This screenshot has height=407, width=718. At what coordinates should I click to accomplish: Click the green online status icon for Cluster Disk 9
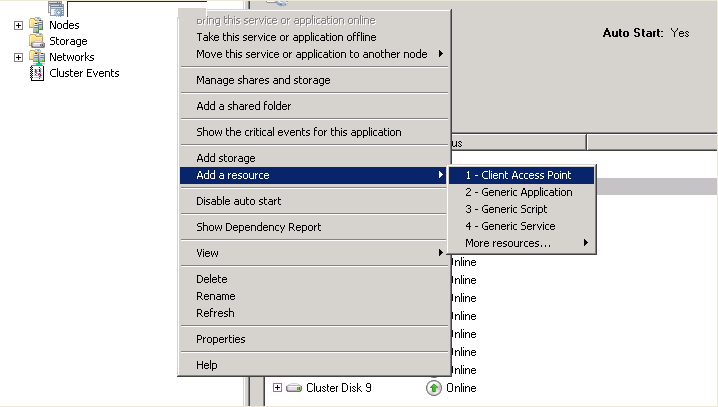(x=433, y=388)
